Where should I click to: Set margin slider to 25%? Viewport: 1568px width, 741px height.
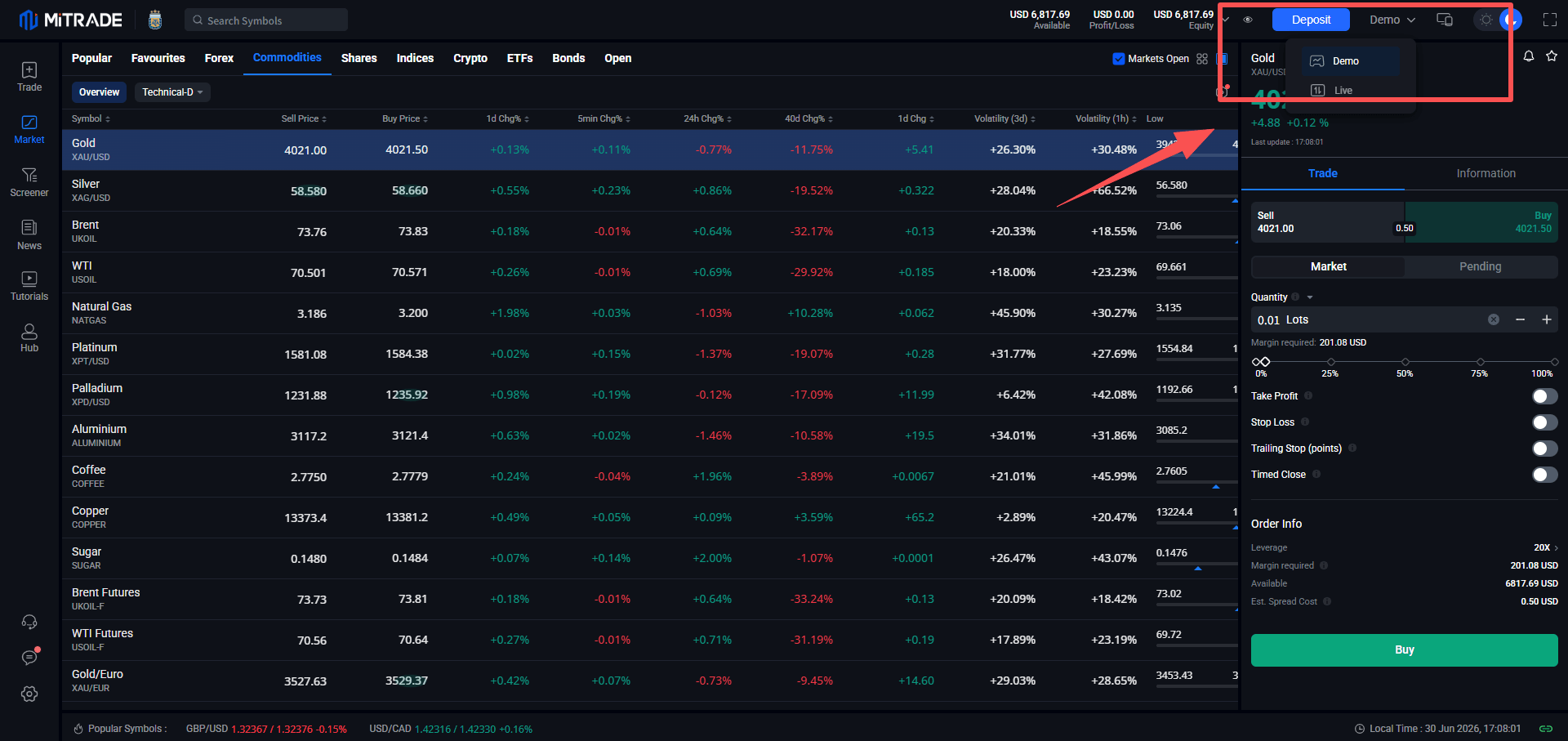[1330, 362]
